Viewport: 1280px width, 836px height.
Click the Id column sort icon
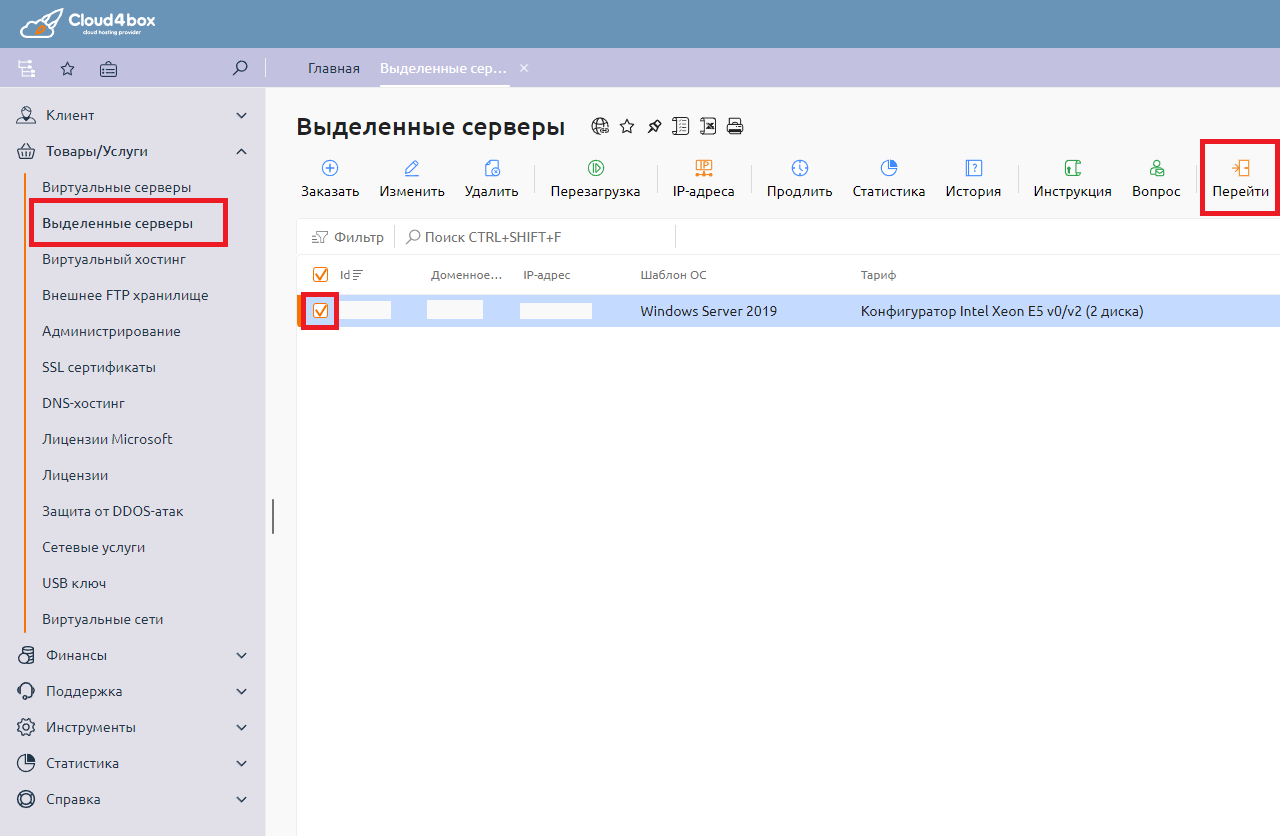coord(358,275)
